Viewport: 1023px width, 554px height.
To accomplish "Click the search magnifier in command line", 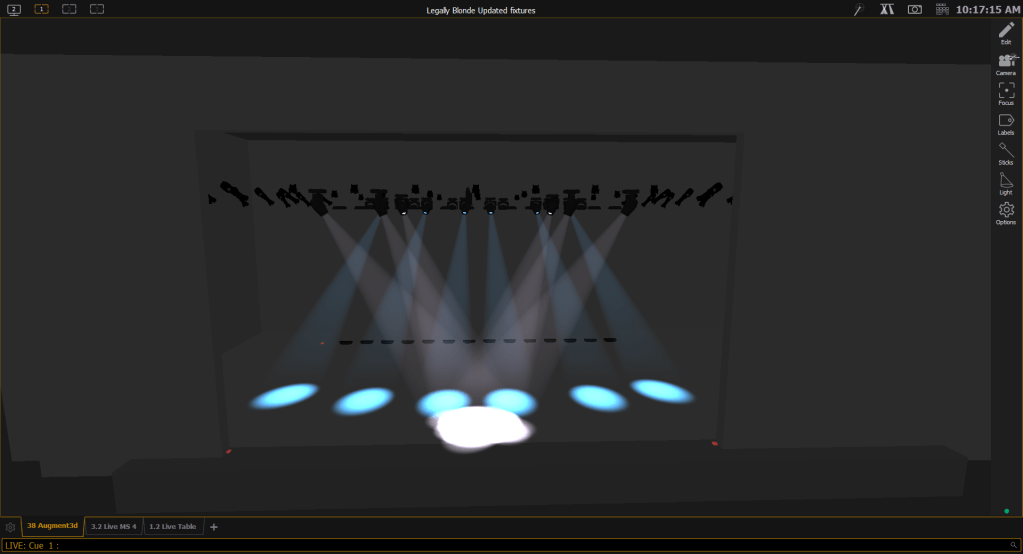I will tap(1014, 545).
